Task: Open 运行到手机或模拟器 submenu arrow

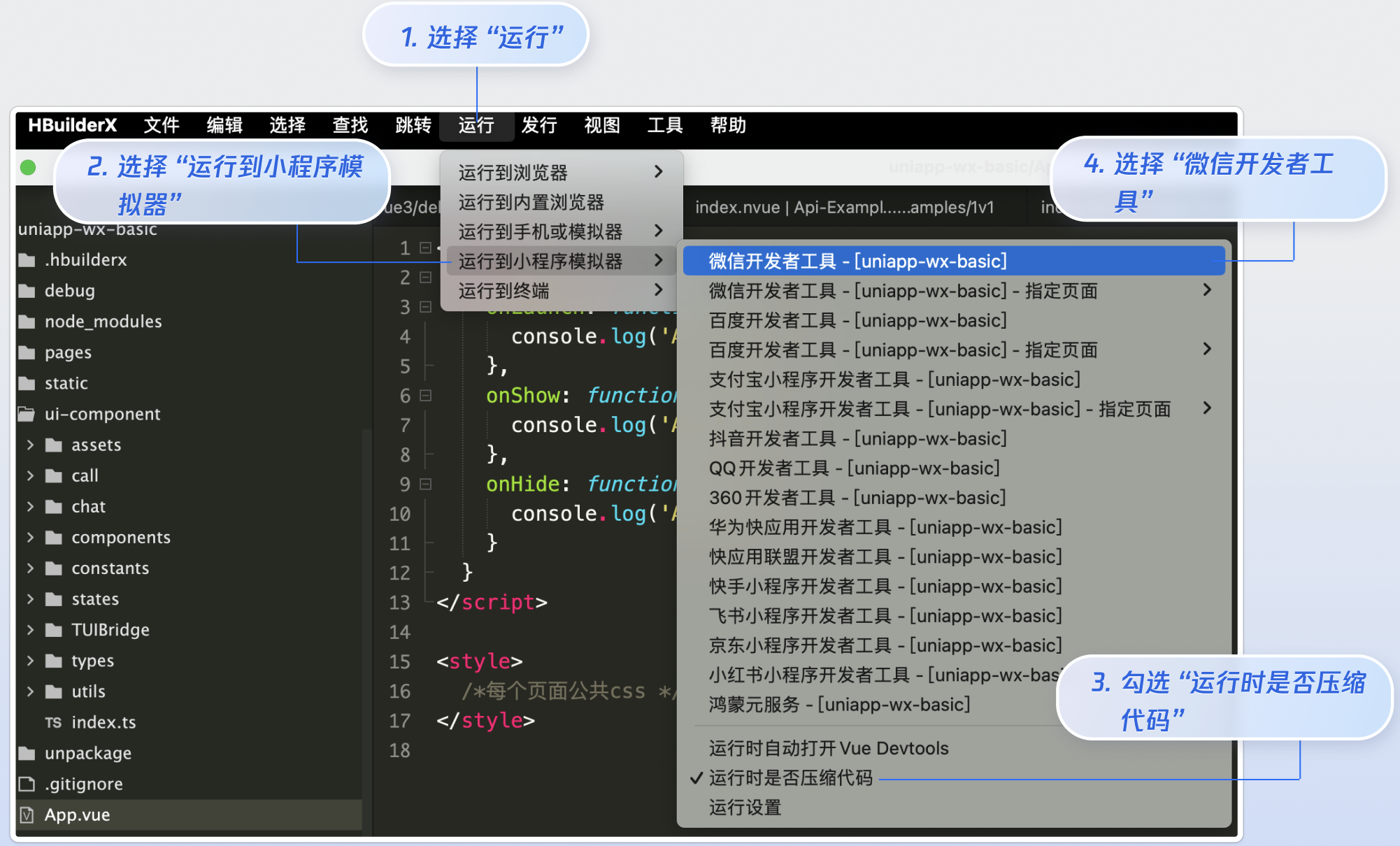Action: coord(658,231)
